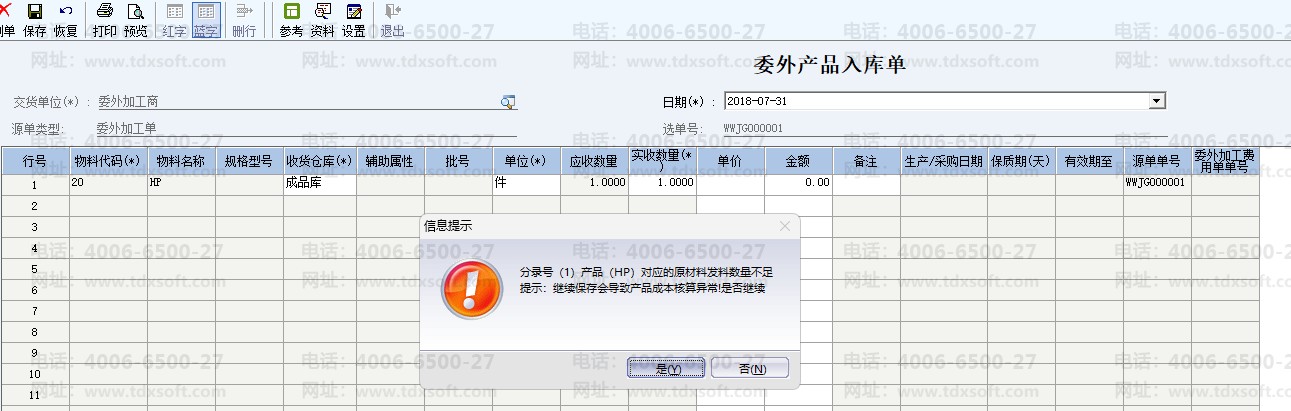Image resolution: width=1291 pixels, height=411 pixels.
Task: Open the 资料 (Data) tool
Action: 322,20
